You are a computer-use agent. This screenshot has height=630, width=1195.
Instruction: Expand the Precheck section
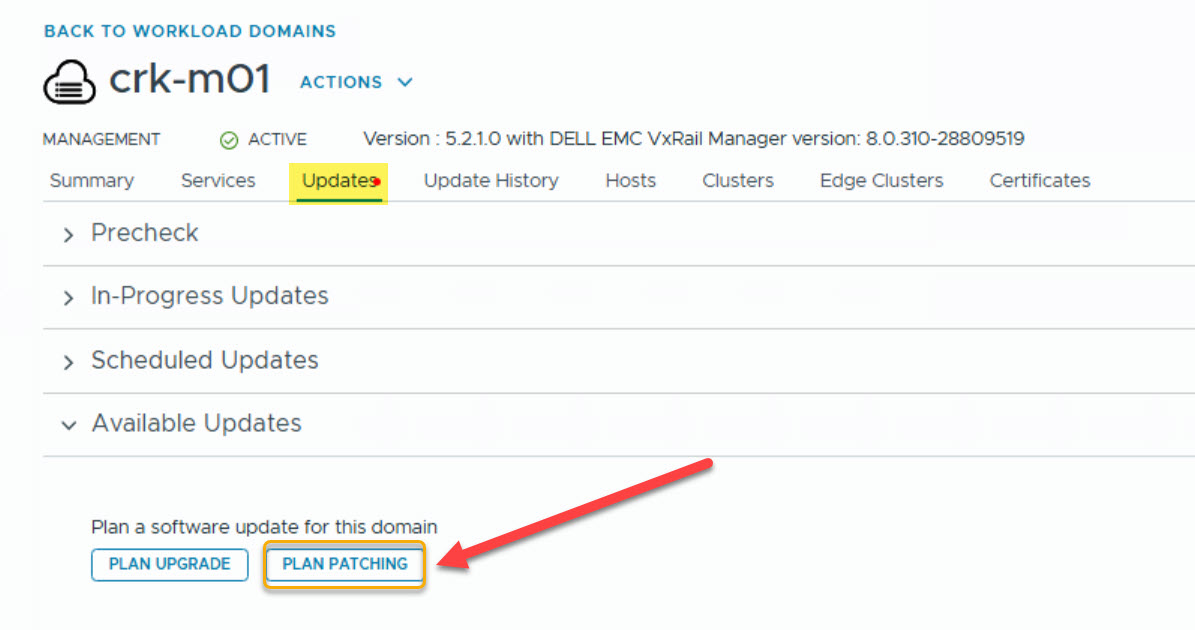[69, 235]
